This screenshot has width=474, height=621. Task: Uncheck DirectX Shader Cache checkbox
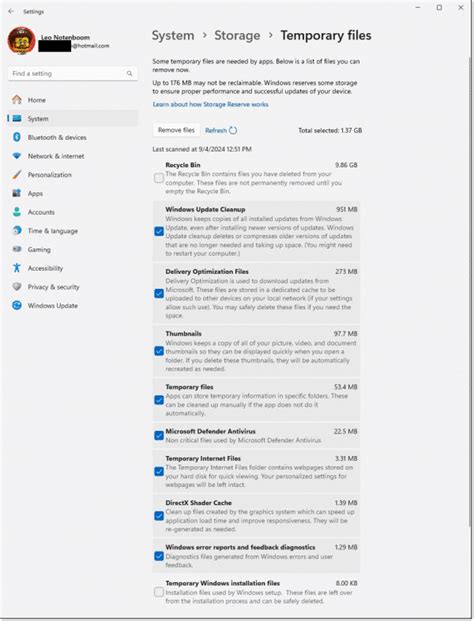(x=159, y=516)
